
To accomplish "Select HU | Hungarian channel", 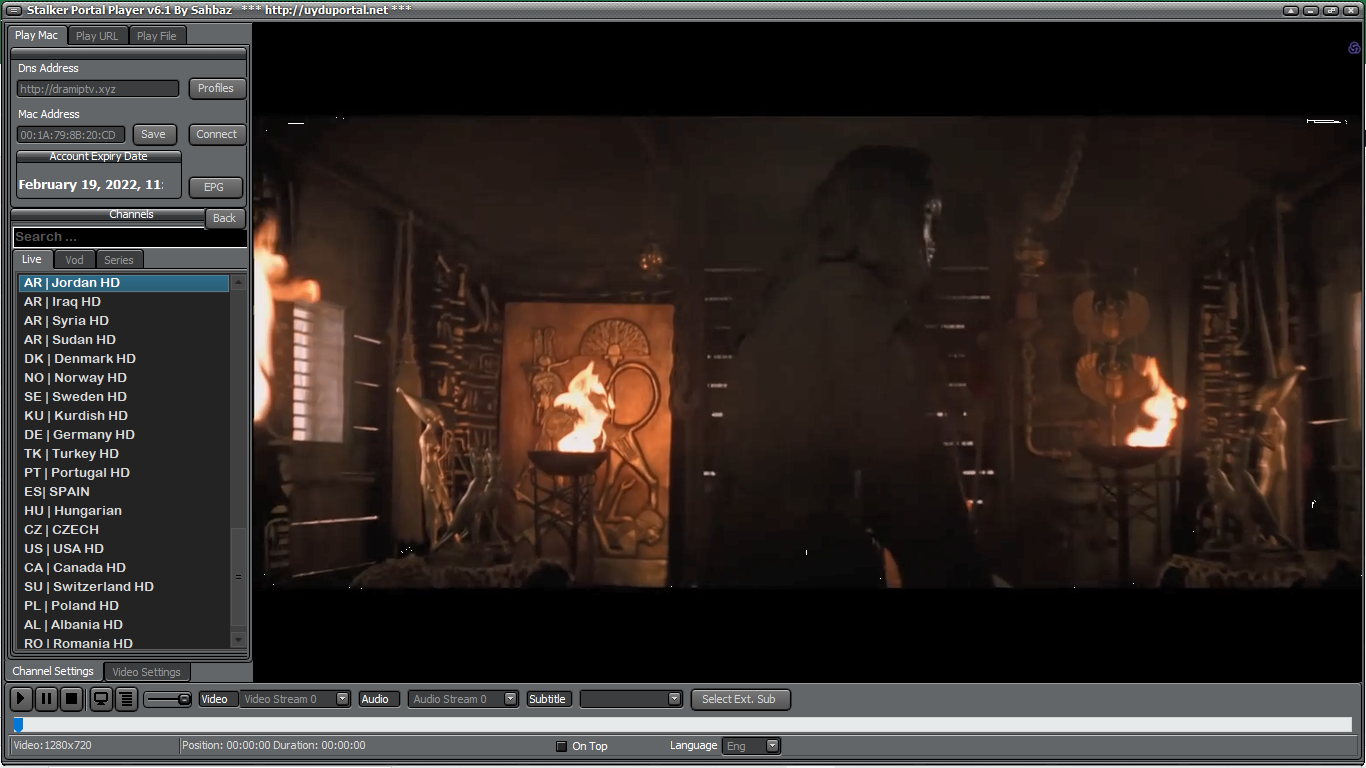I will [x=124, y=511].
